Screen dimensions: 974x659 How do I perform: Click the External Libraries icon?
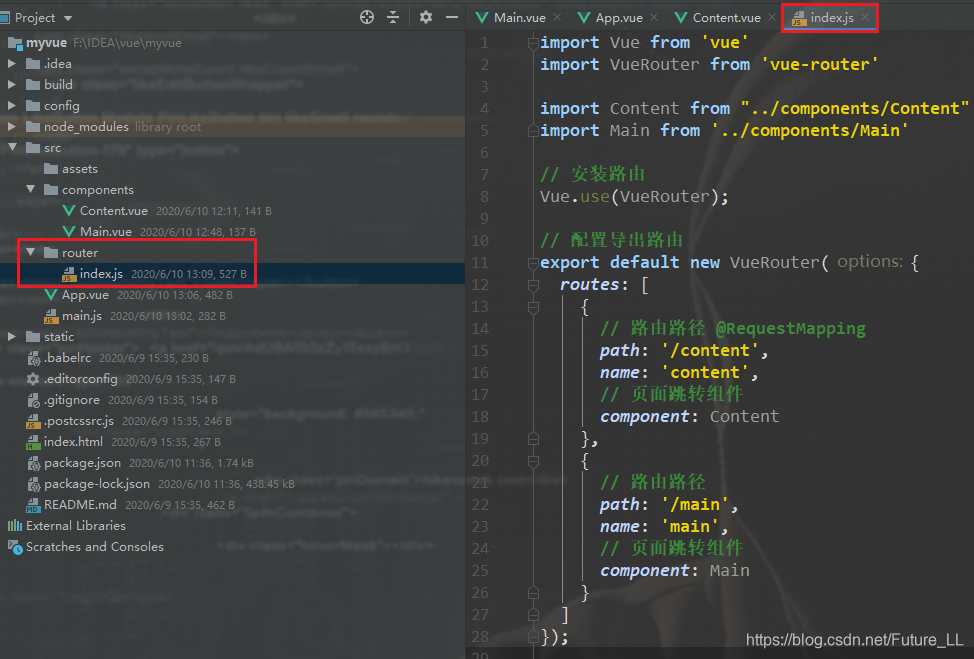click(14, 526)
